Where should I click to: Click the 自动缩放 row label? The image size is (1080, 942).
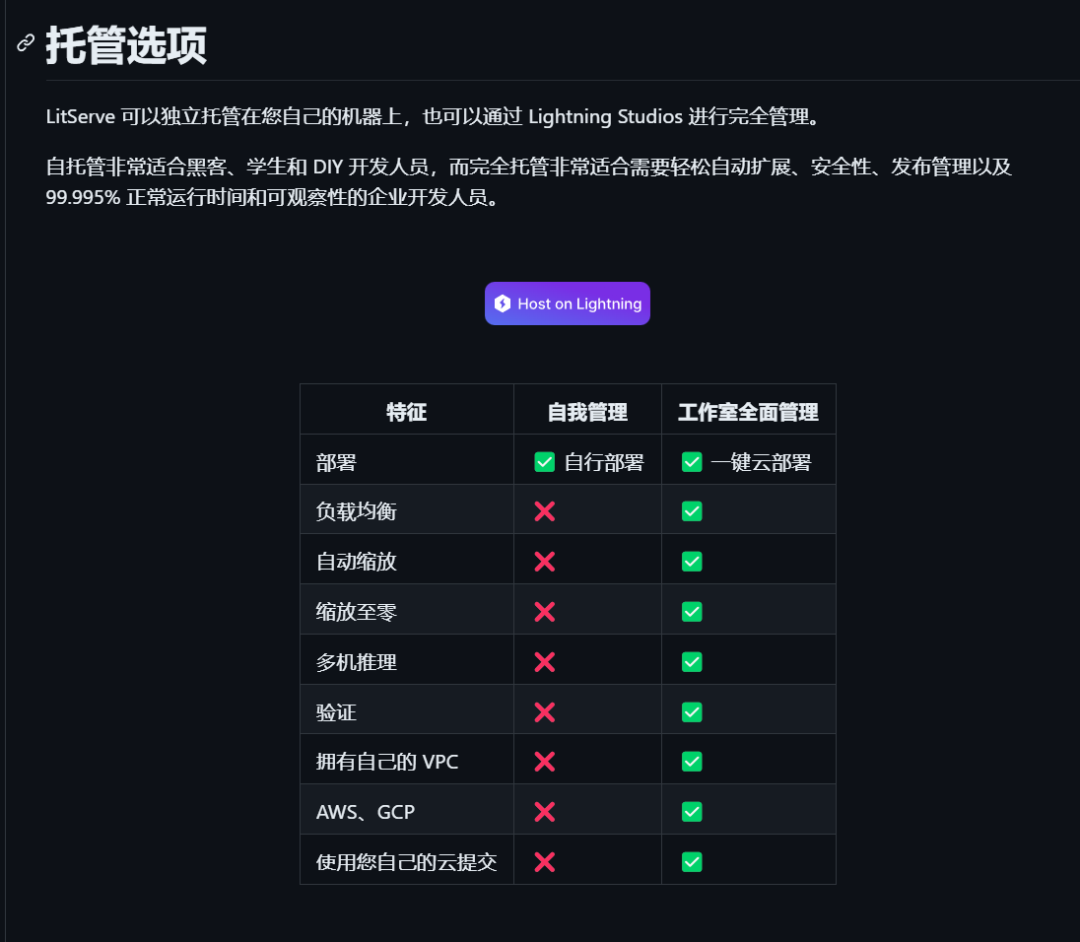point(355,561)
